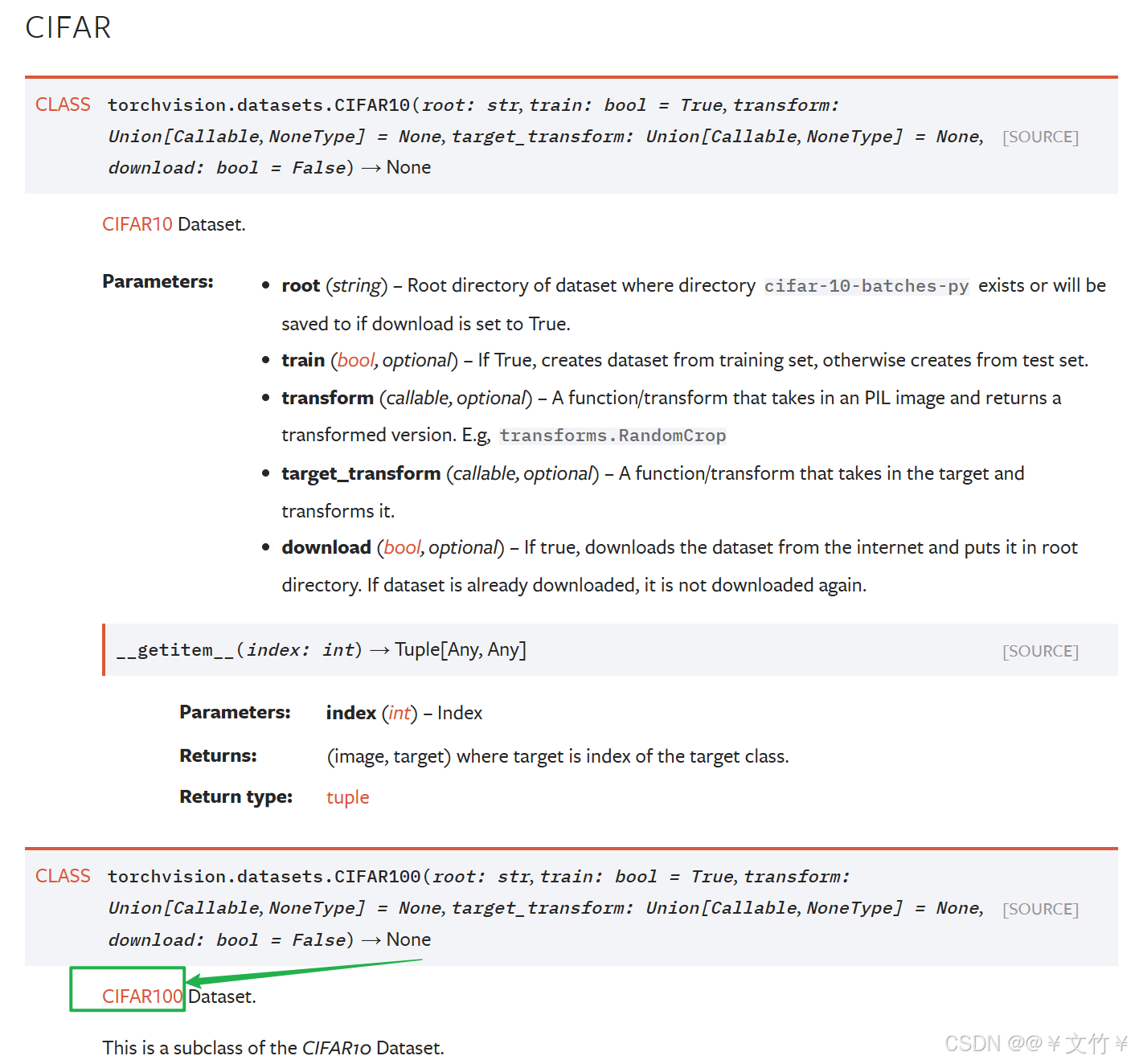Click 'saved to if download is set to True.'

point(426,324)
